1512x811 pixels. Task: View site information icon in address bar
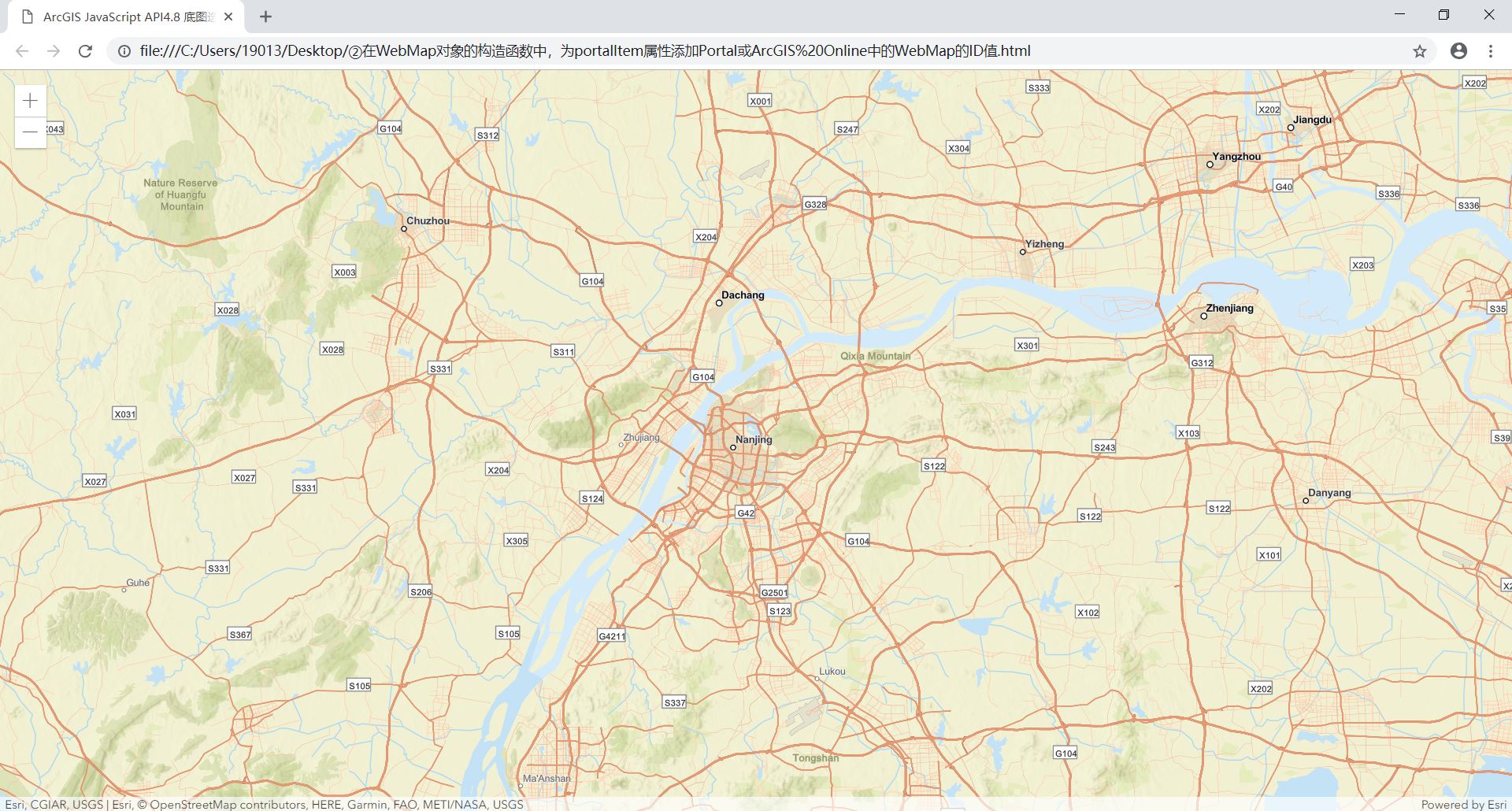124,51
